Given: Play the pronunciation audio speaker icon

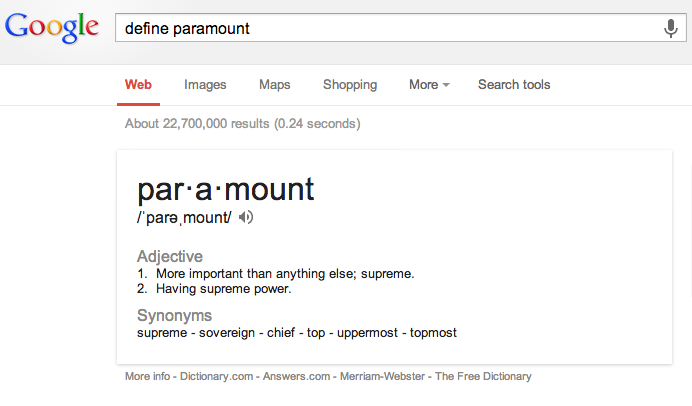Looking at the screenshot, I should [246, 218].
